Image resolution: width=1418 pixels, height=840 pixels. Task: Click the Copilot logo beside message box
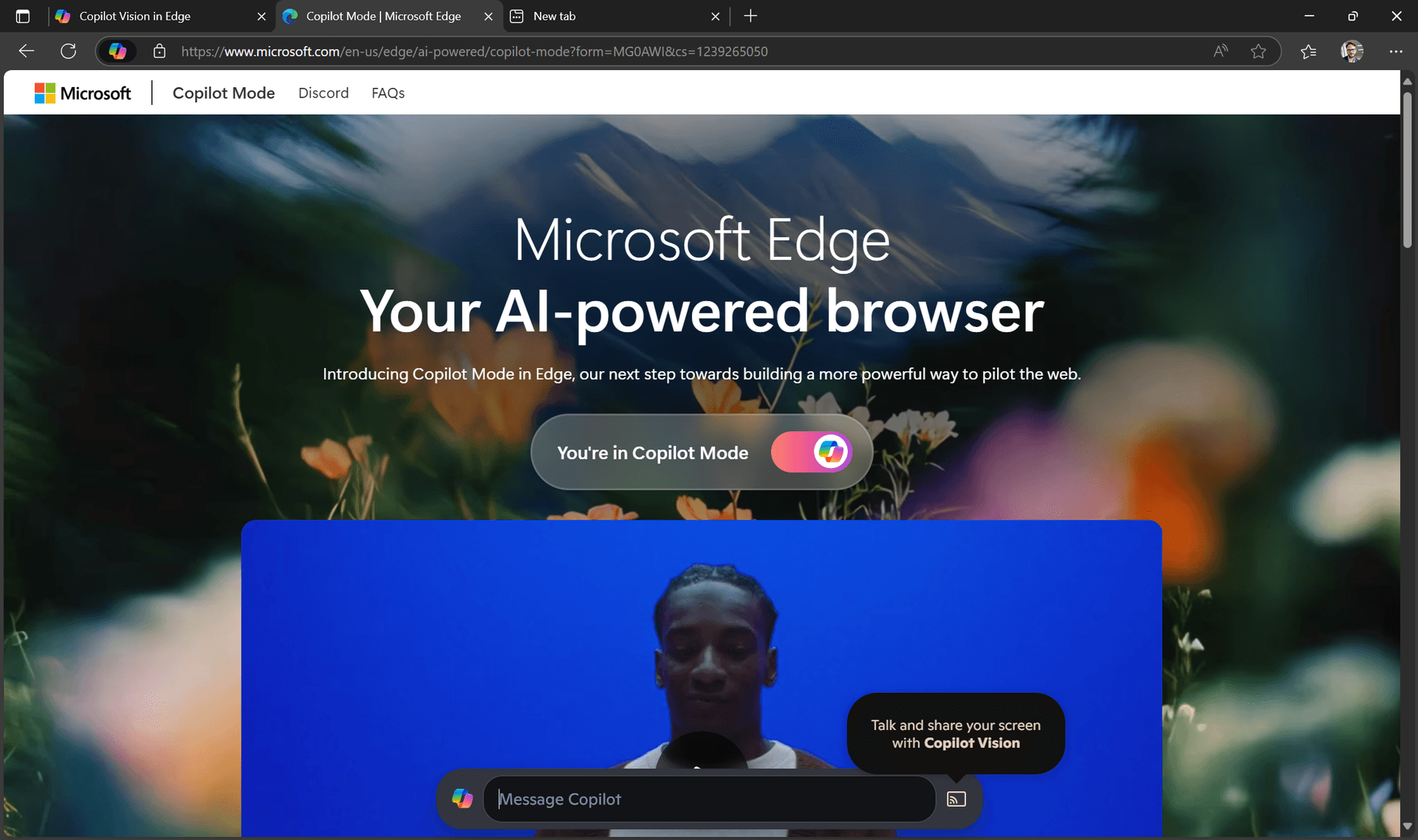462,799
